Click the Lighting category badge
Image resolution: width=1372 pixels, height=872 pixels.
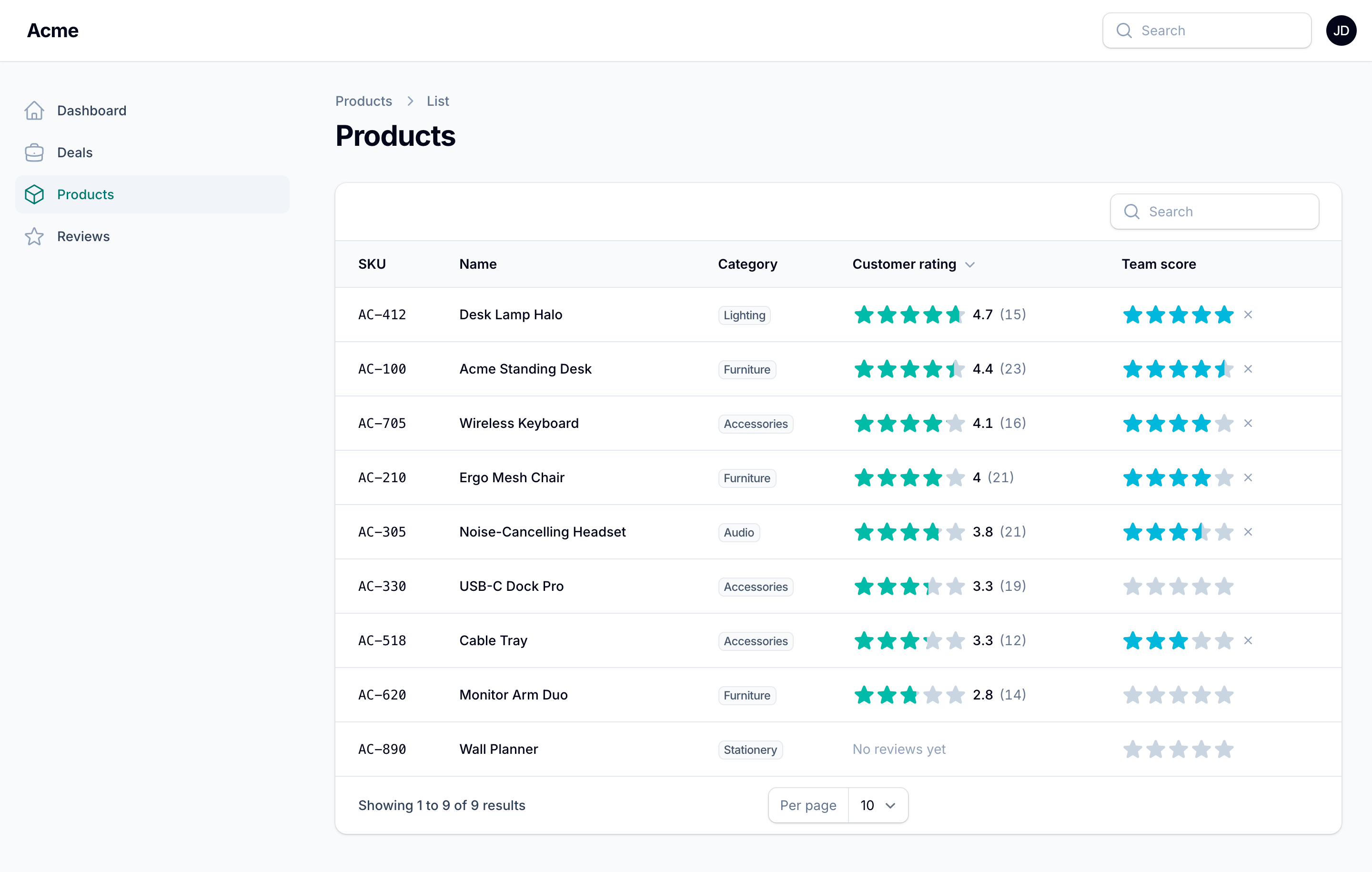(x=744, y=315)
